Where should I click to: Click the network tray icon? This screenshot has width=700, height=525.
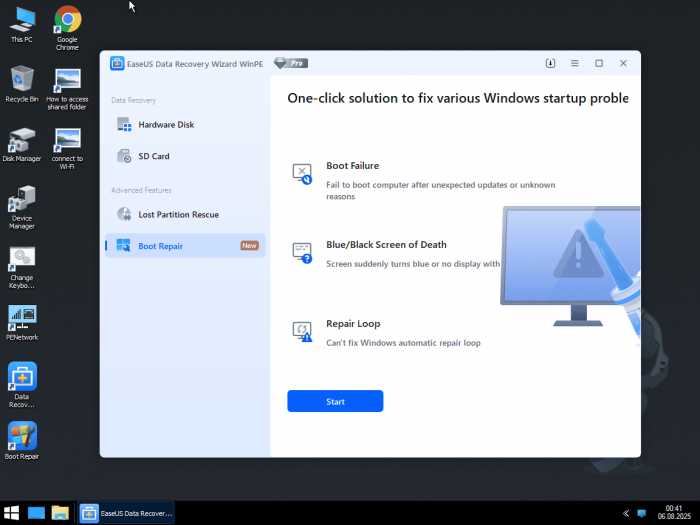click(x=642, y=513)
